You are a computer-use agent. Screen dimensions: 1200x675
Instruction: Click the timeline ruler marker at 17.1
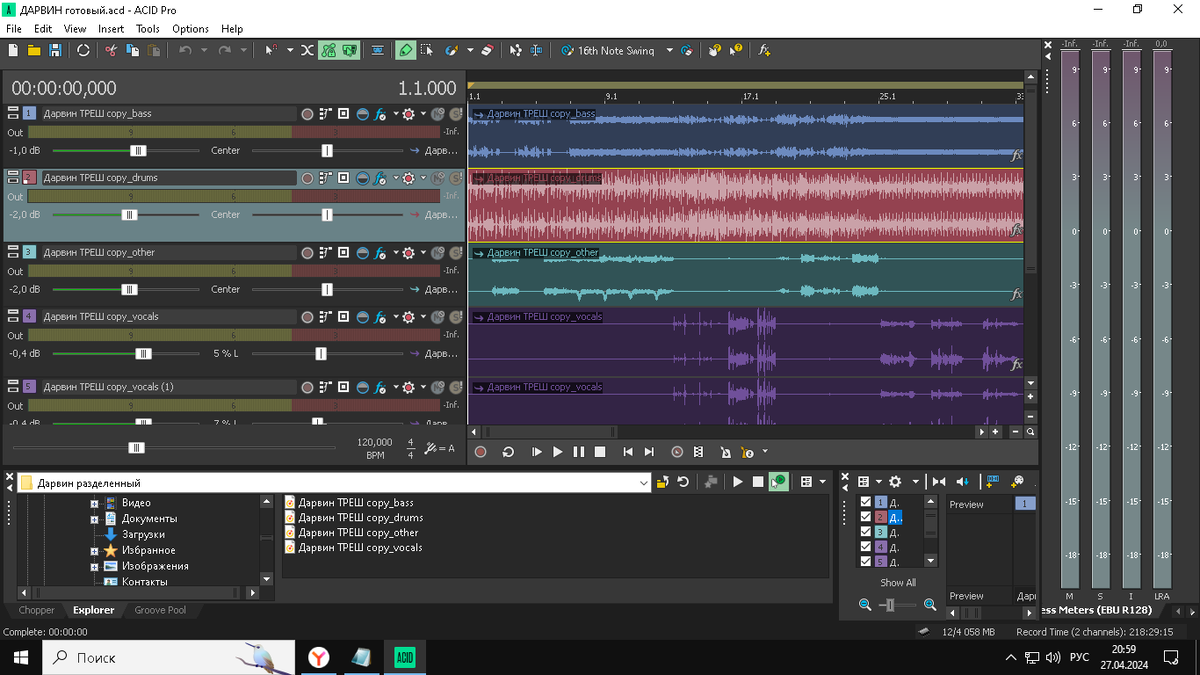tap(751, 97)
